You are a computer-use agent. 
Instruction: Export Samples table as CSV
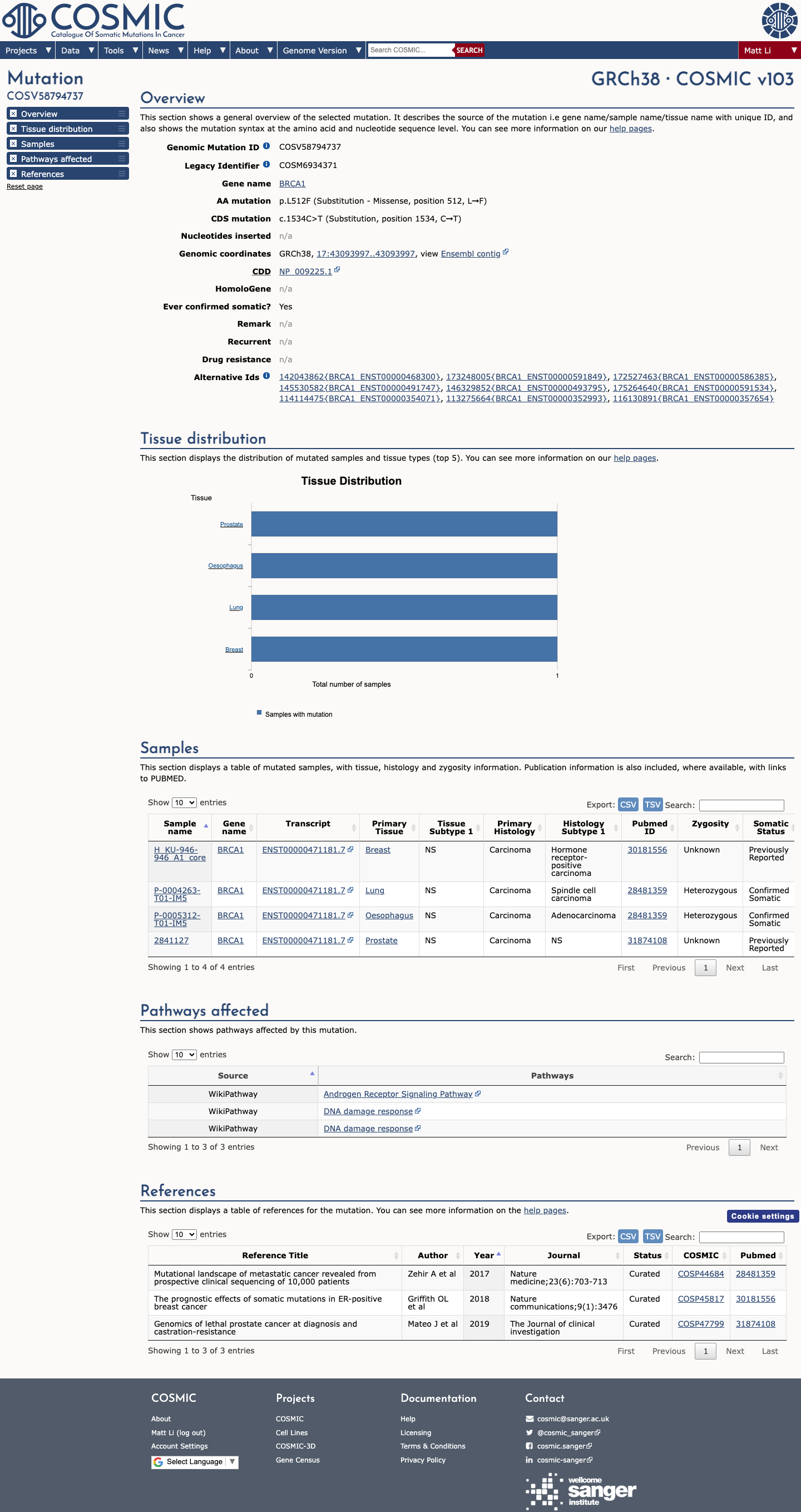pos(628,805)
